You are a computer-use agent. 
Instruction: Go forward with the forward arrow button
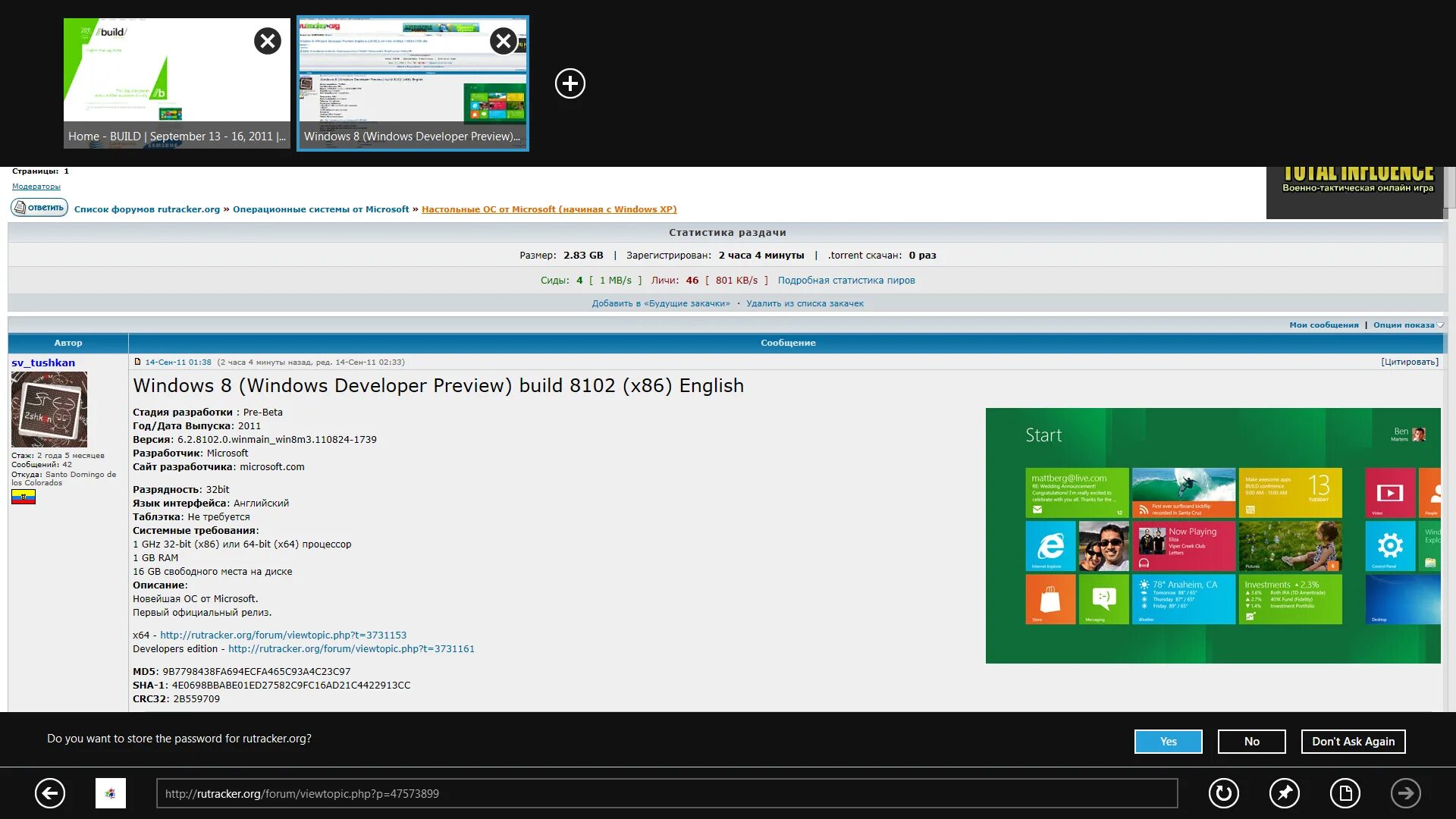coord(1406,793)
